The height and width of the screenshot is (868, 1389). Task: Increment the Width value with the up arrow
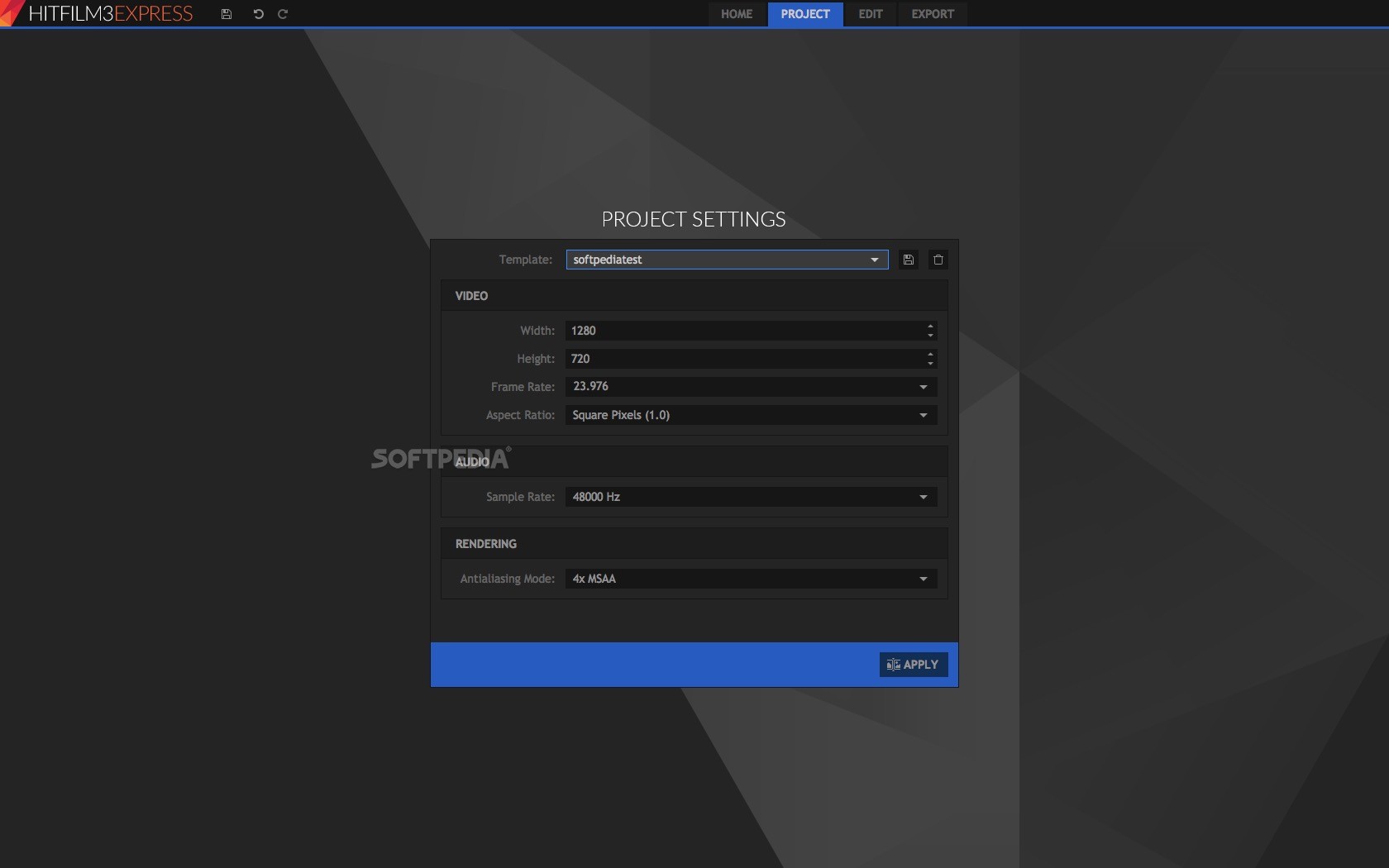click(929, 327)
